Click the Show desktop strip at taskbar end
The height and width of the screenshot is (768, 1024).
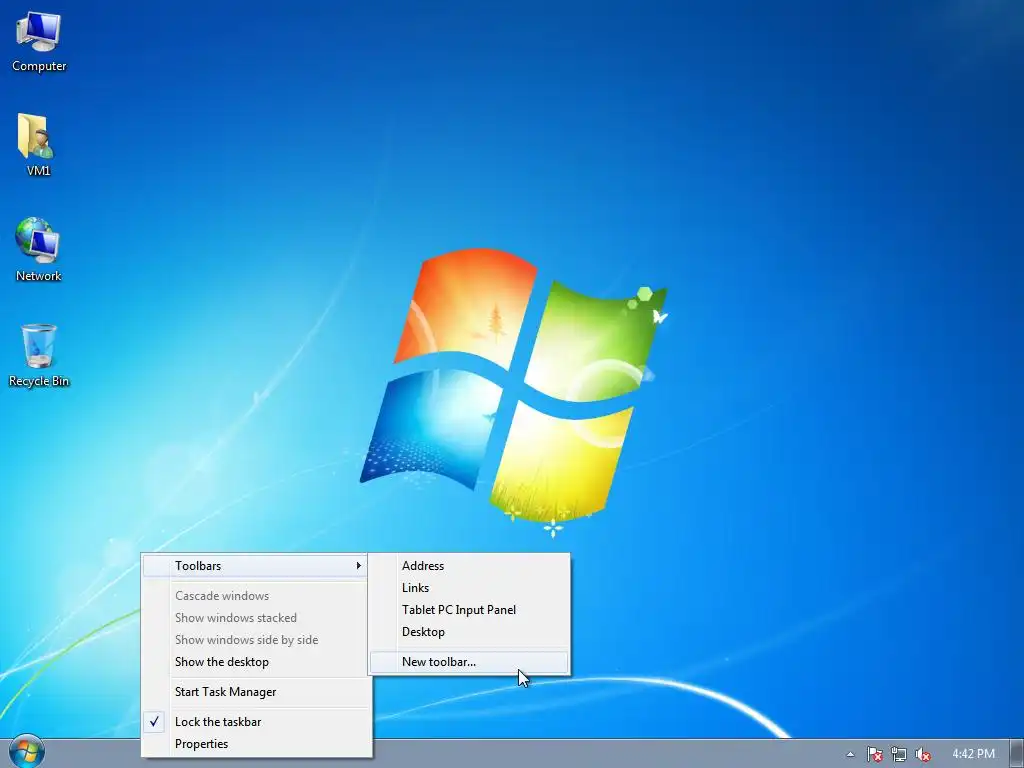(1017, 754)
